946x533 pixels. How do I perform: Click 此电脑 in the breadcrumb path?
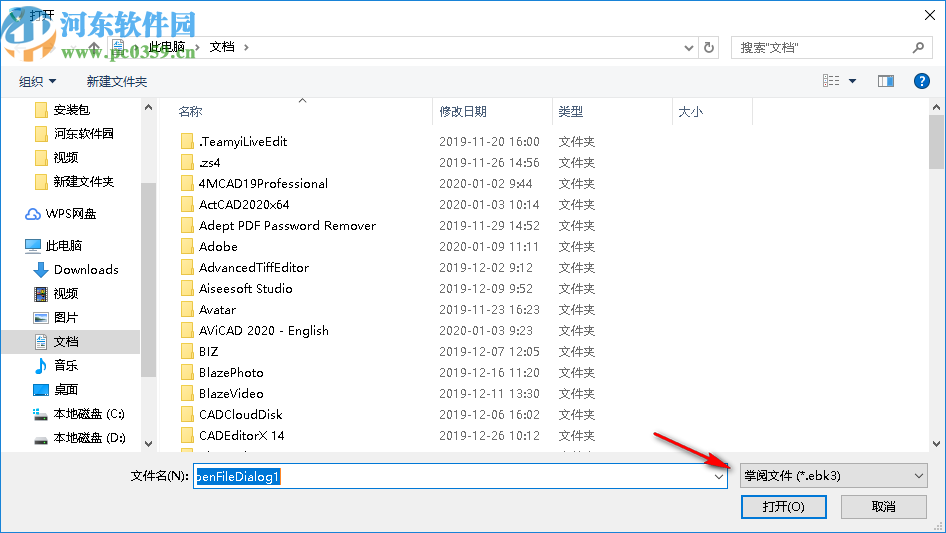(167, 47)
